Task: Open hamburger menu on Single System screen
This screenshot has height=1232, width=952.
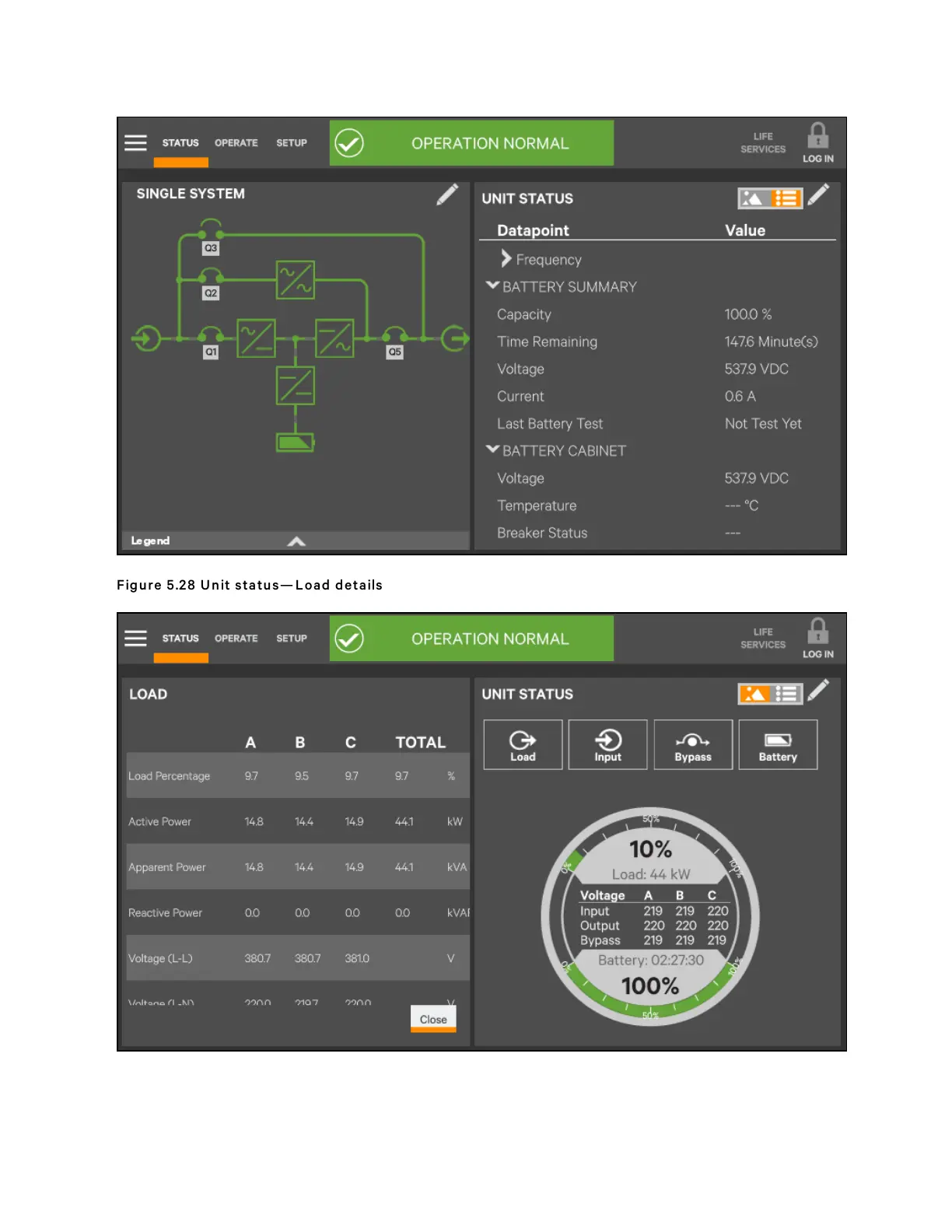Action: tap(135, 143)
